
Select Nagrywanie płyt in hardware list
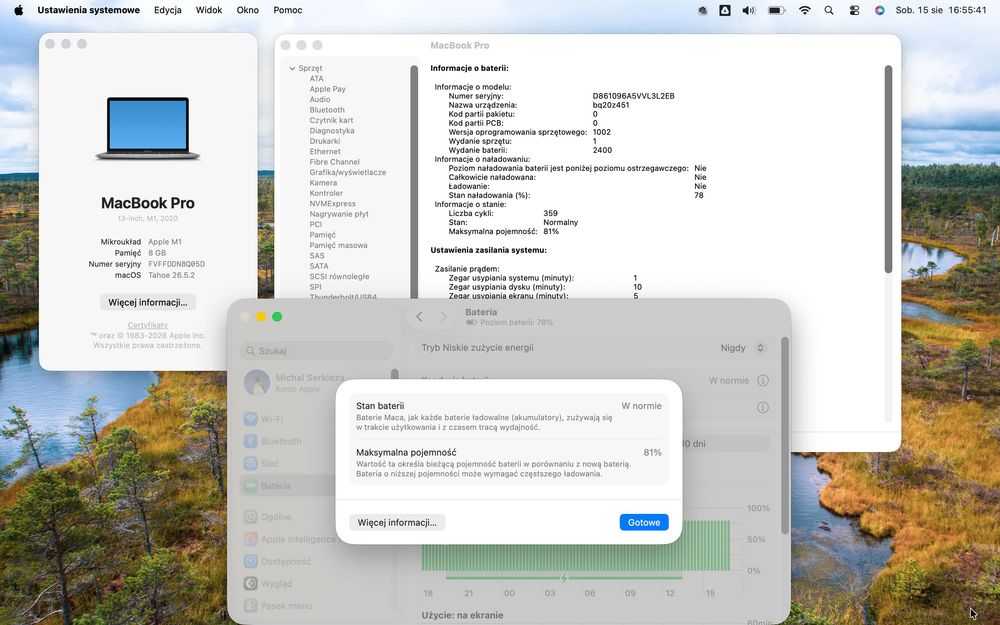tap(339, 214)
